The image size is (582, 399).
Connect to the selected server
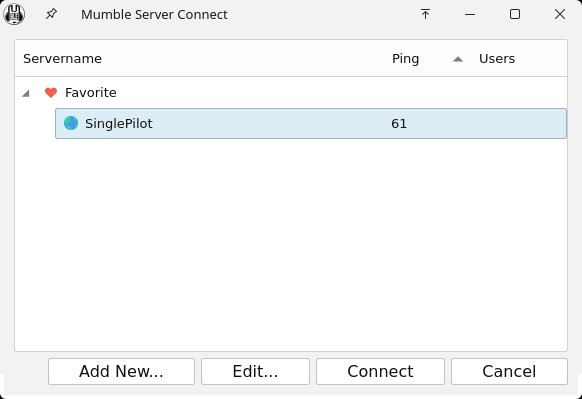pos(380,372)
